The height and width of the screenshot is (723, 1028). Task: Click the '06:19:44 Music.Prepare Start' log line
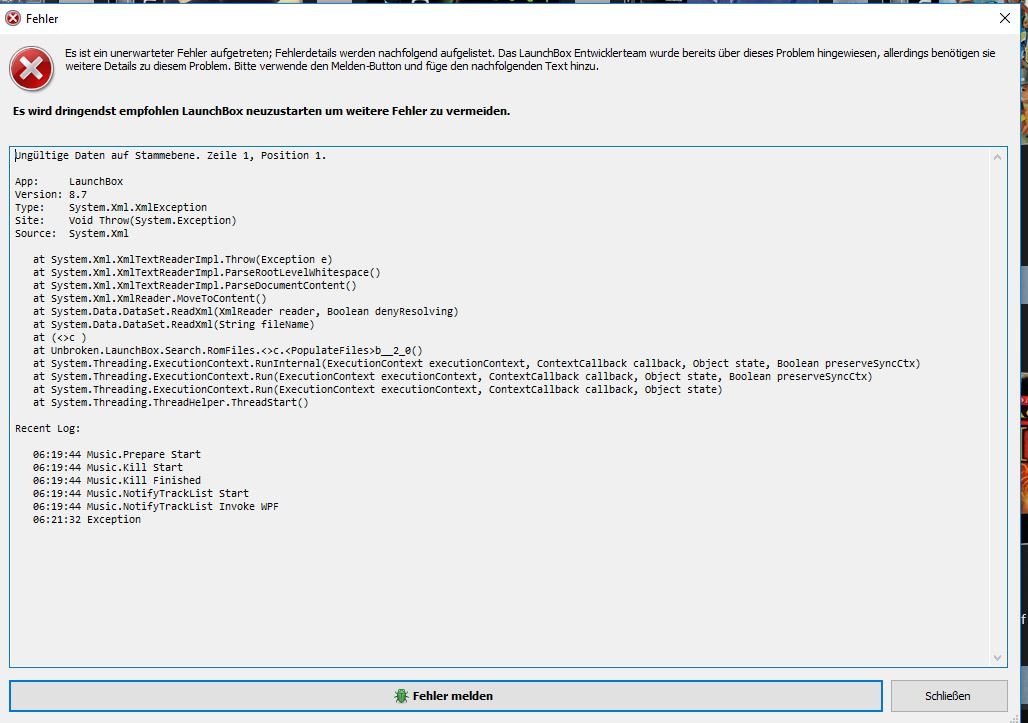[117, 454]
